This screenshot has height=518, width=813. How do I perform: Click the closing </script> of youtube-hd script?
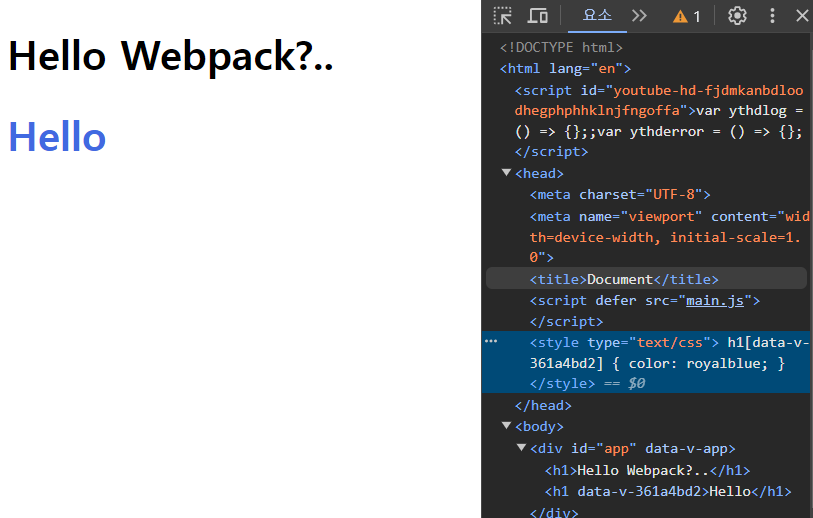[x=551, y=151]
